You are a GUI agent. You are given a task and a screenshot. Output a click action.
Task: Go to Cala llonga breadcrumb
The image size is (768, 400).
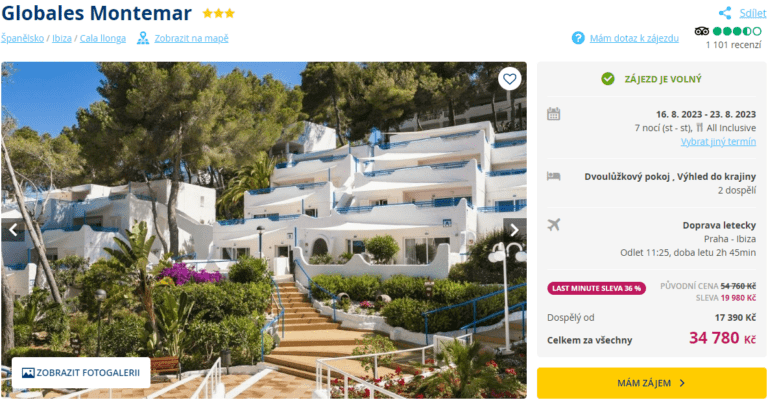(x=103, y=38)
